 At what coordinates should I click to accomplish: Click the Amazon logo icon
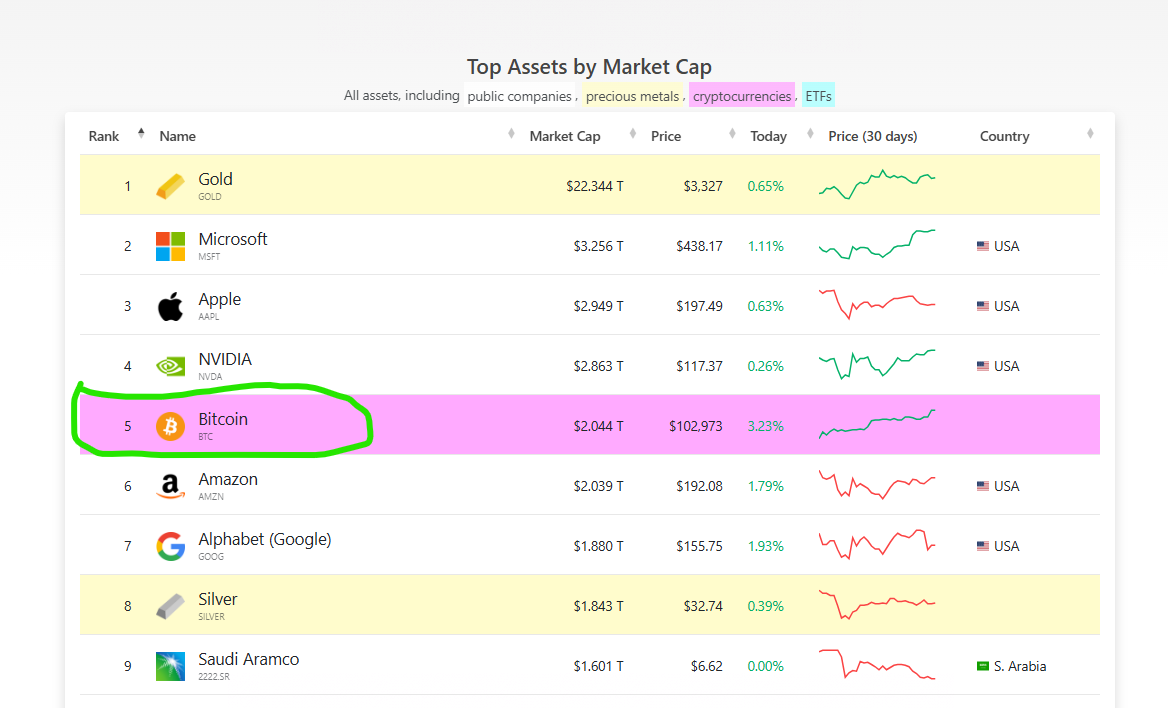point(170,486)
